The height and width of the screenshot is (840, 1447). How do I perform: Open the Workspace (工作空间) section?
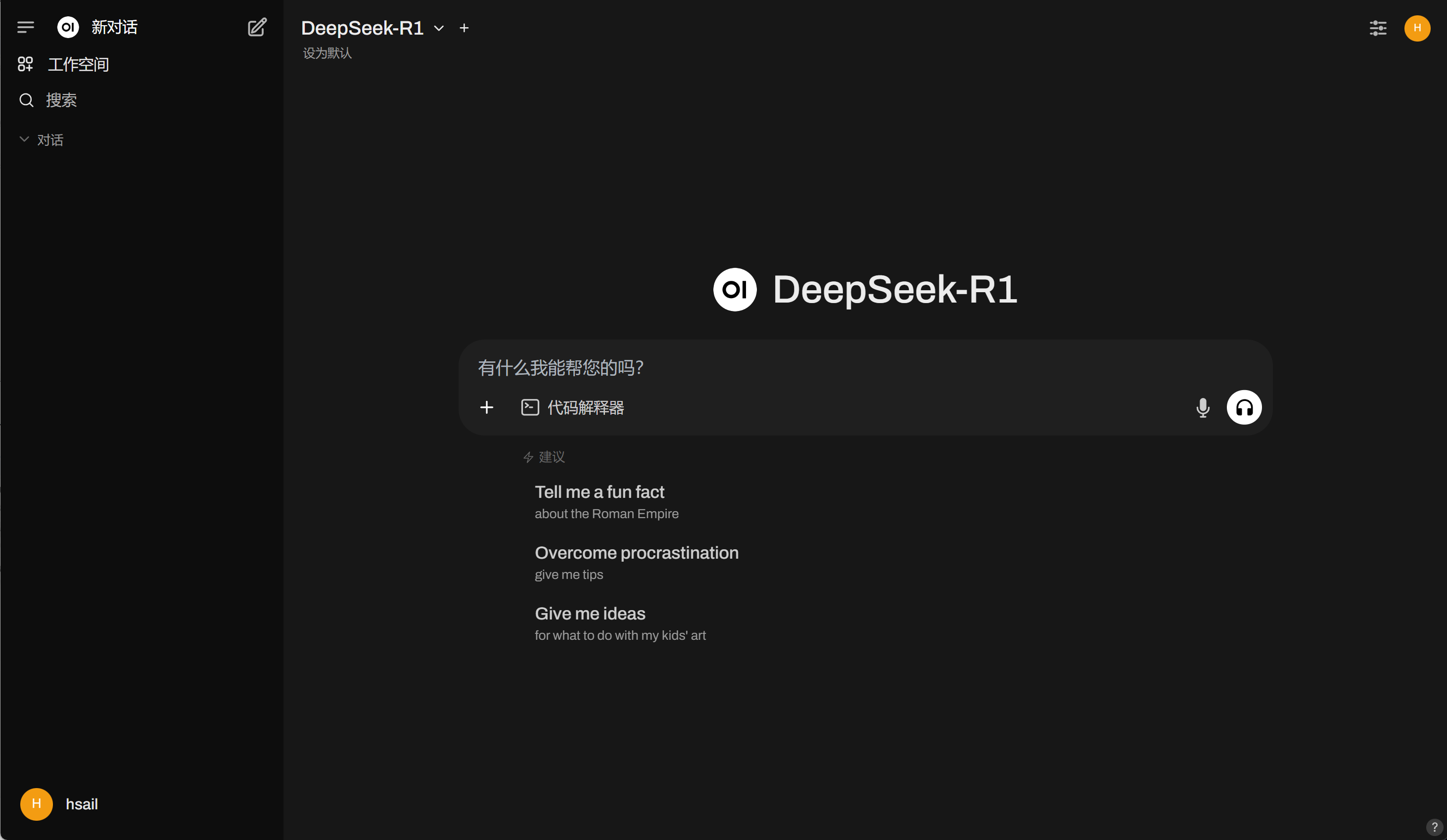point(78,64)
